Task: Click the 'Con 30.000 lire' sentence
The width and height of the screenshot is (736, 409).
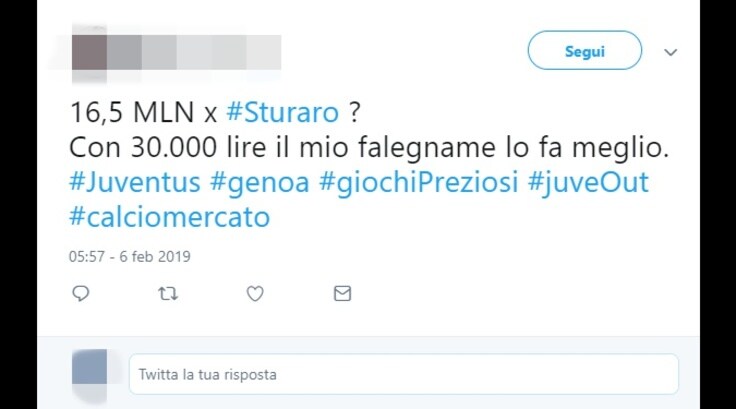Action: 369,147
